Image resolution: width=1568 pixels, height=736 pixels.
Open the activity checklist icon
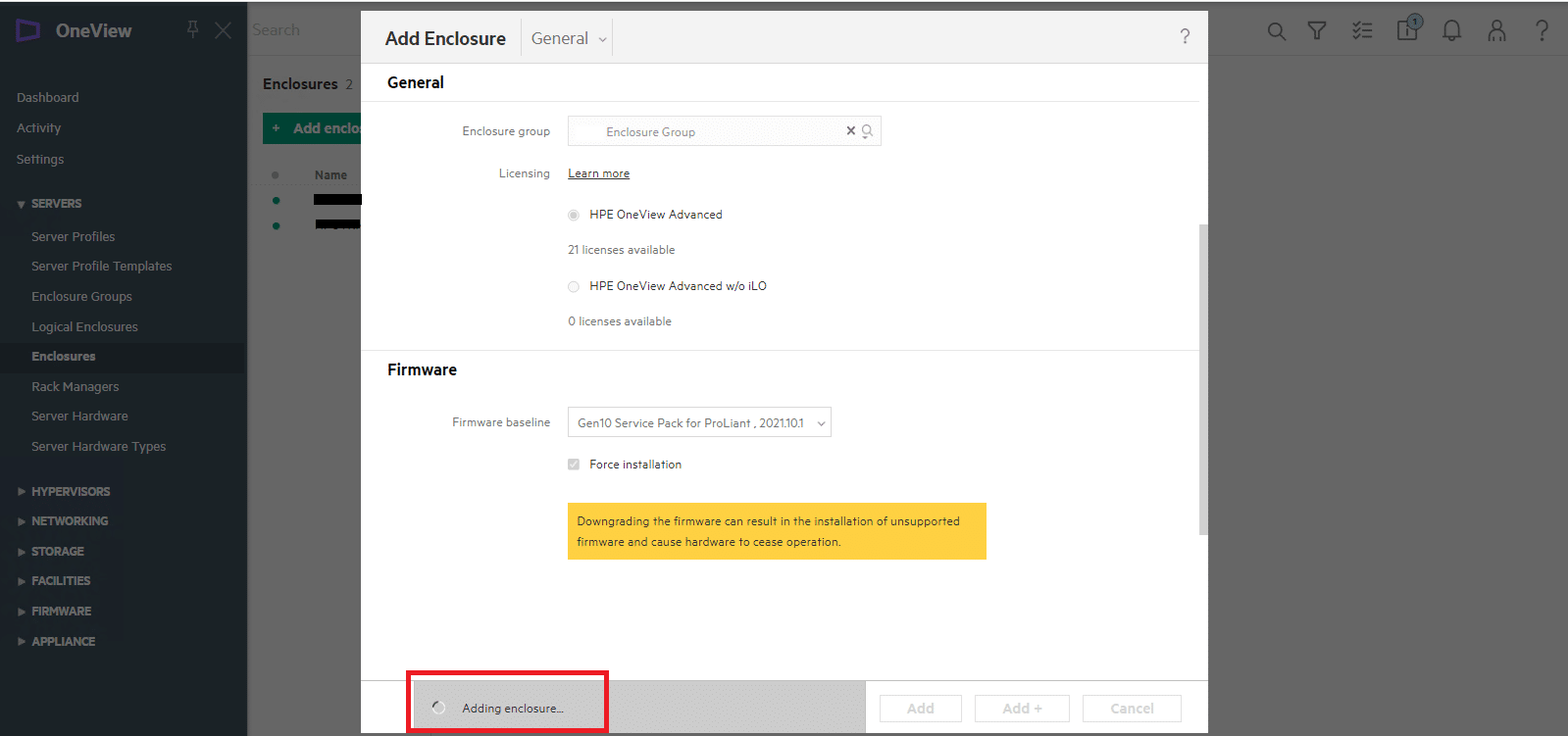pyautogui.click(x=1362, y=31)
